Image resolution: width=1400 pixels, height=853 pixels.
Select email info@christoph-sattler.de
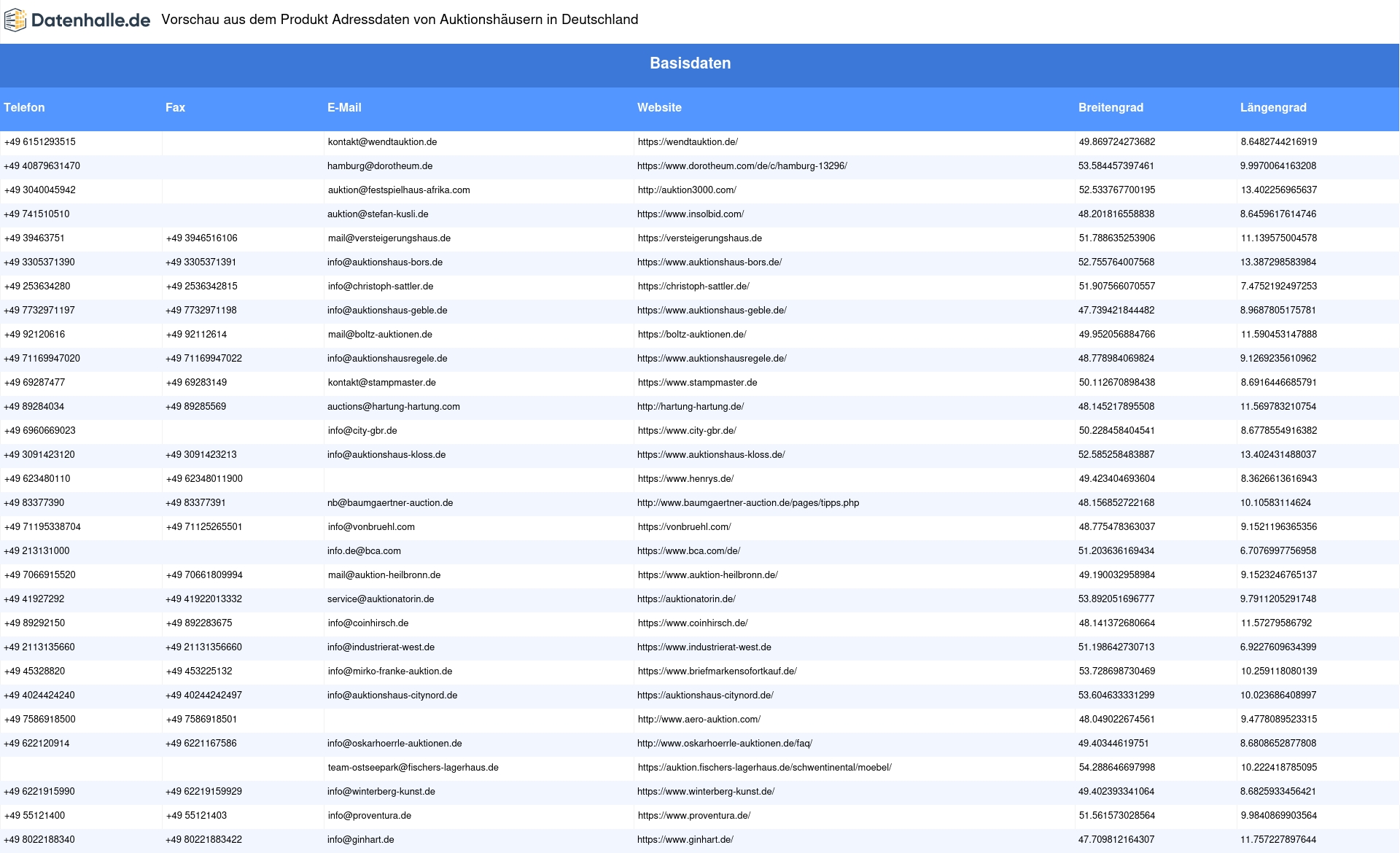tap(381, 287)
